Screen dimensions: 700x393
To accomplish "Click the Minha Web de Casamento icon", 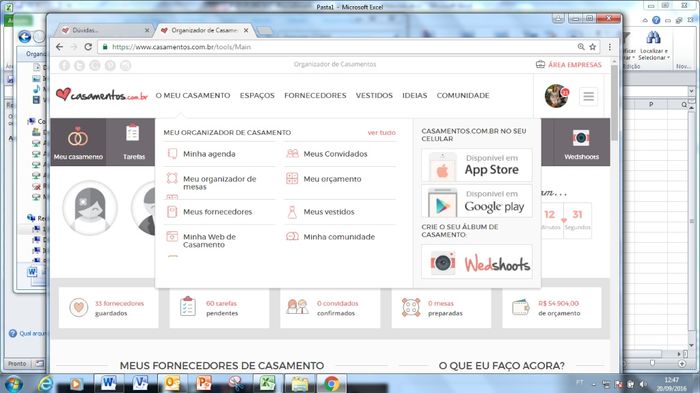I will click(172, 237).
